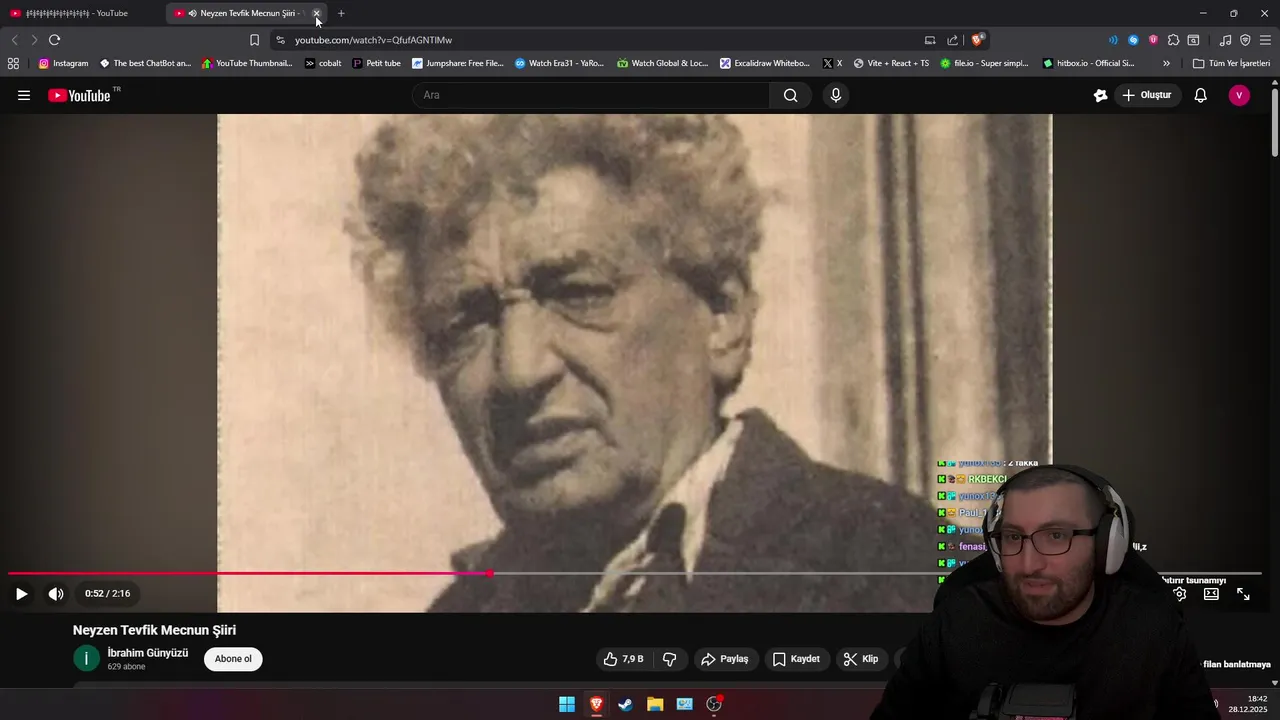Open the YouTube guide hamburger menu

click(x=24, y=95)
